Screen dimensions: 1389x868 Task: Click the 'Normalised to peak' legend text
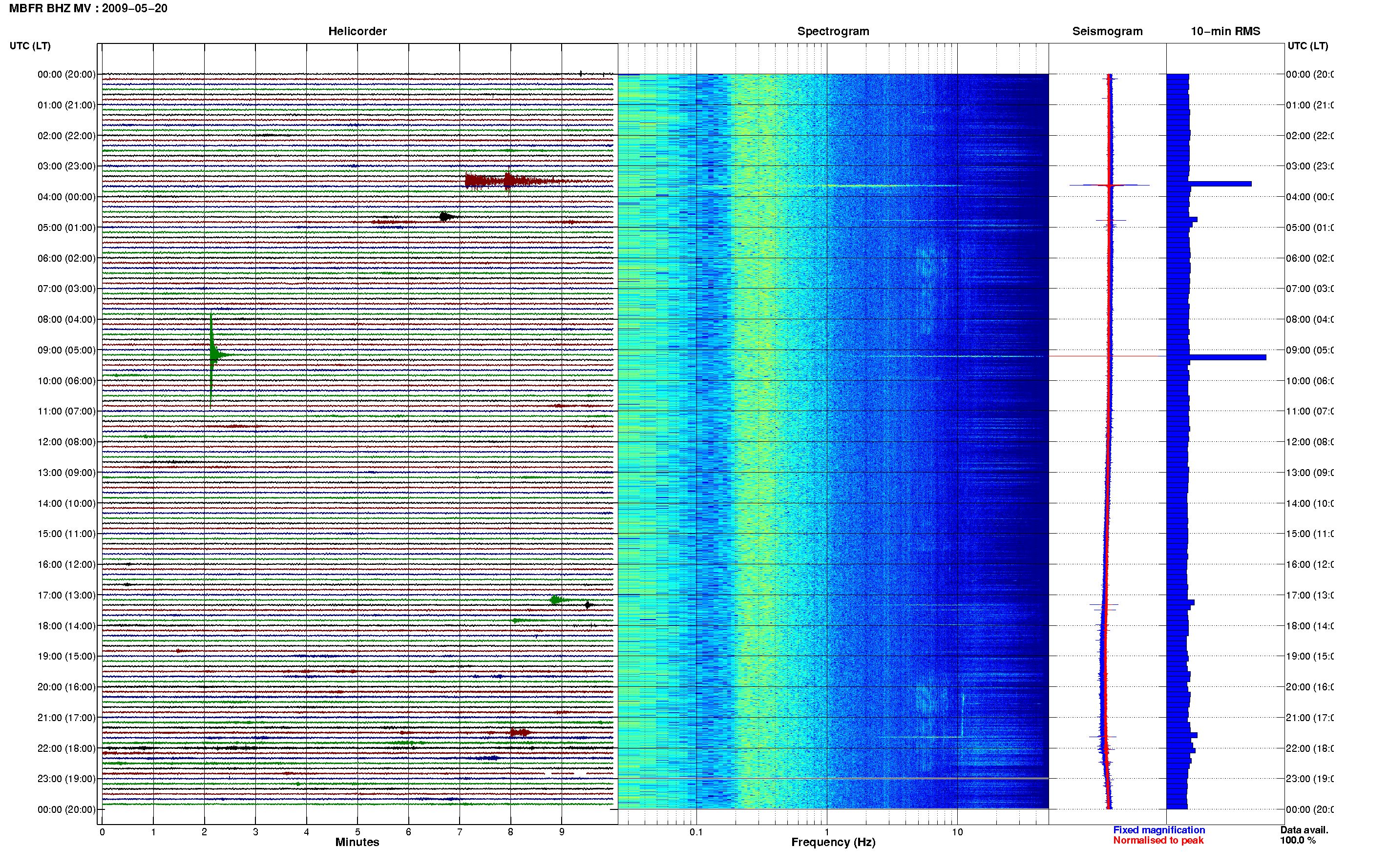pyautogui.click(x=1158, y=841)
